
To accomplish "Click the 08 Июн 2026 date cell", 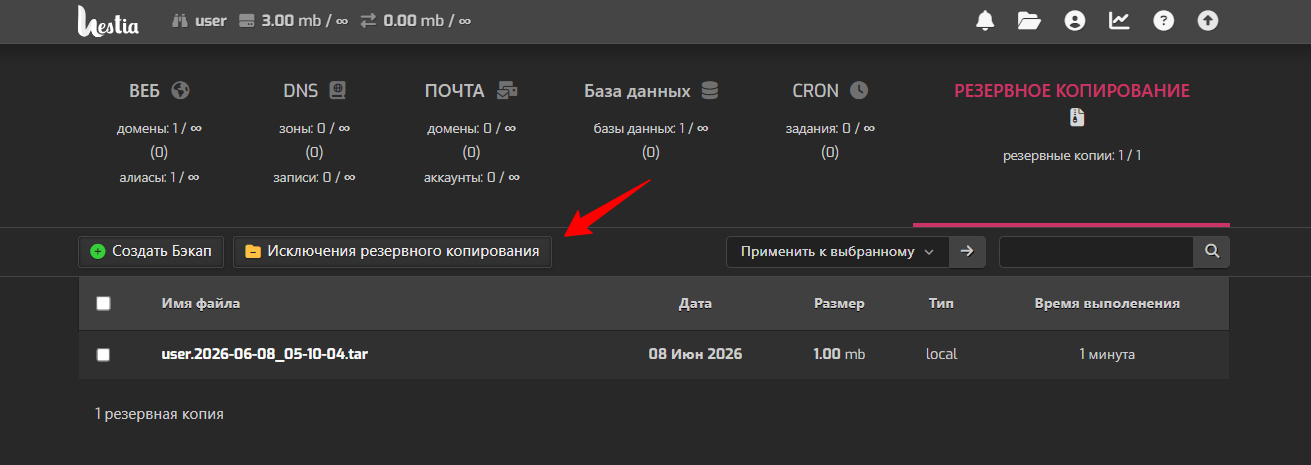I will tap(695, 354).
